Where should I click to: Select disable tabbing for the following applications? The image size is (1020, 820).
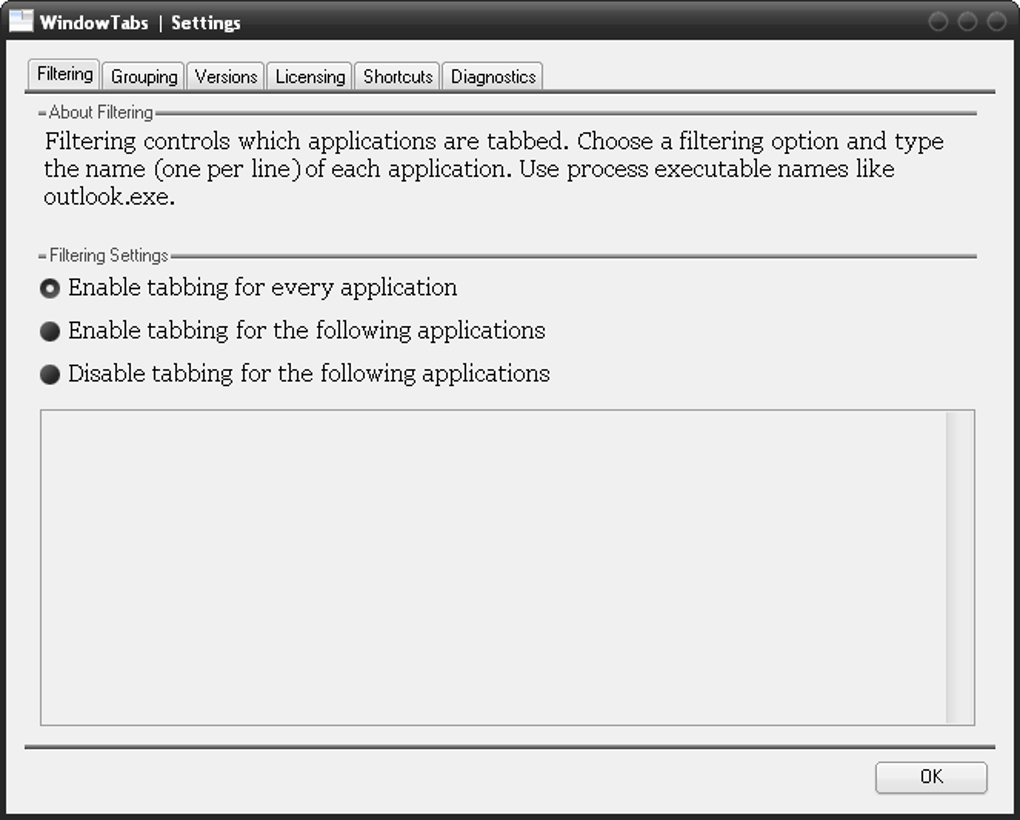point(49,374)
